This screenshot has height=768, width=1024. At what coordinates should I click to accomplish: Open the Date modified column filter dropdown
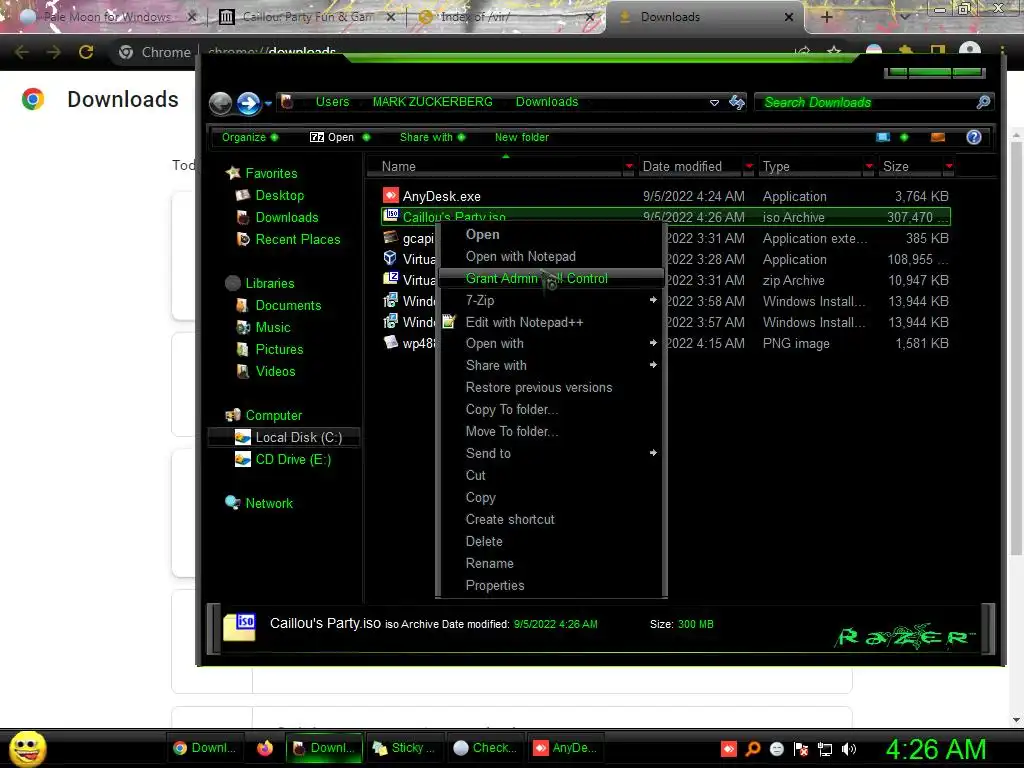pyautogui.click(x=749, y=167)
